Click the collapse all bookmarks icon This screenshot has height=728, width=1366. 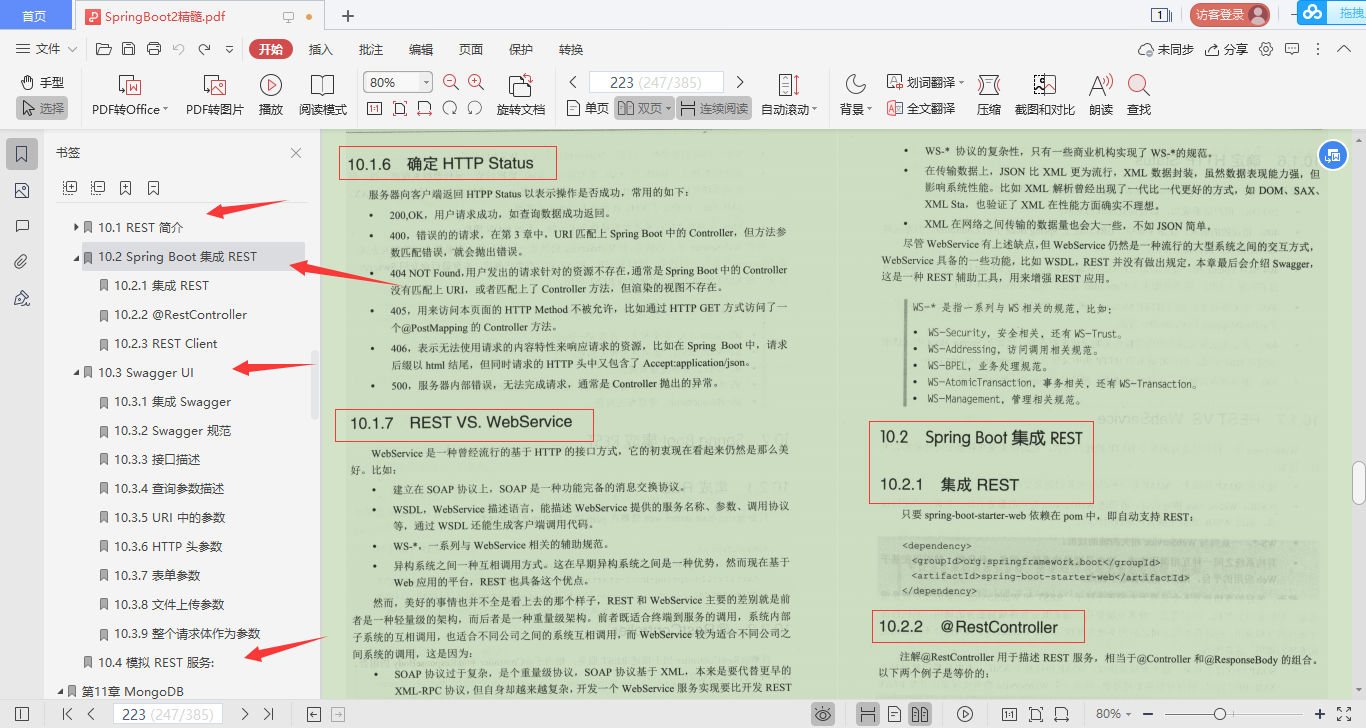point(98,187)
